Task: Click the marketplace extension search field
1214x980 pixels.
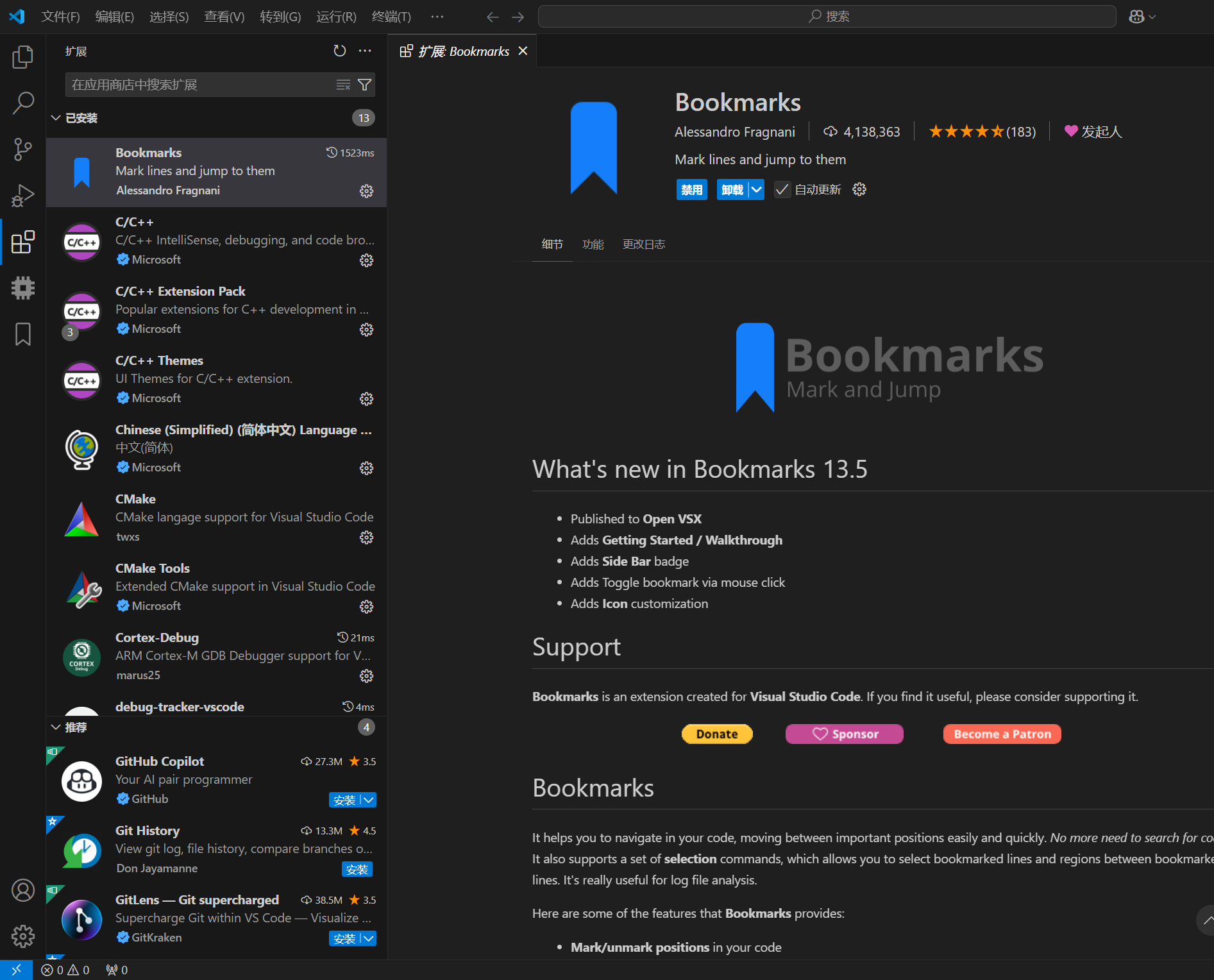Action: (x=199, y=85)
